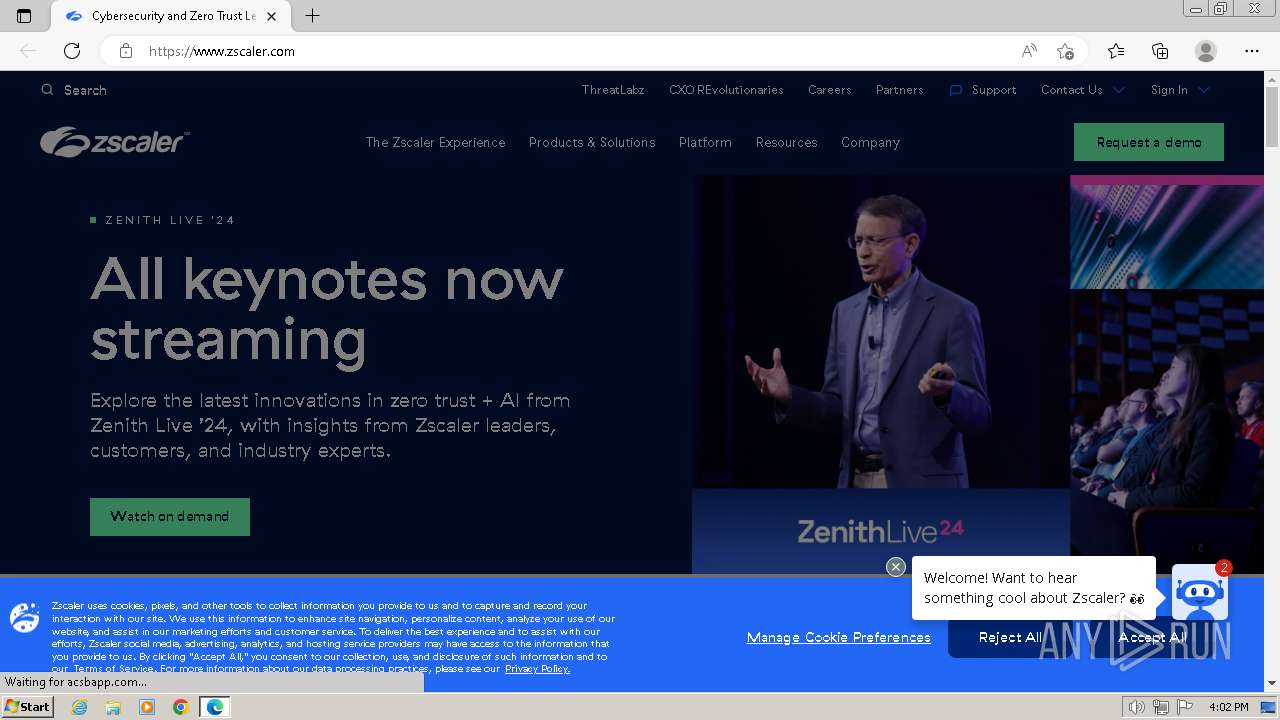The height and width of the screenshot is (720, 1280).
Task: Open The Zscaler Experience menu
Action: pos(435,142)
